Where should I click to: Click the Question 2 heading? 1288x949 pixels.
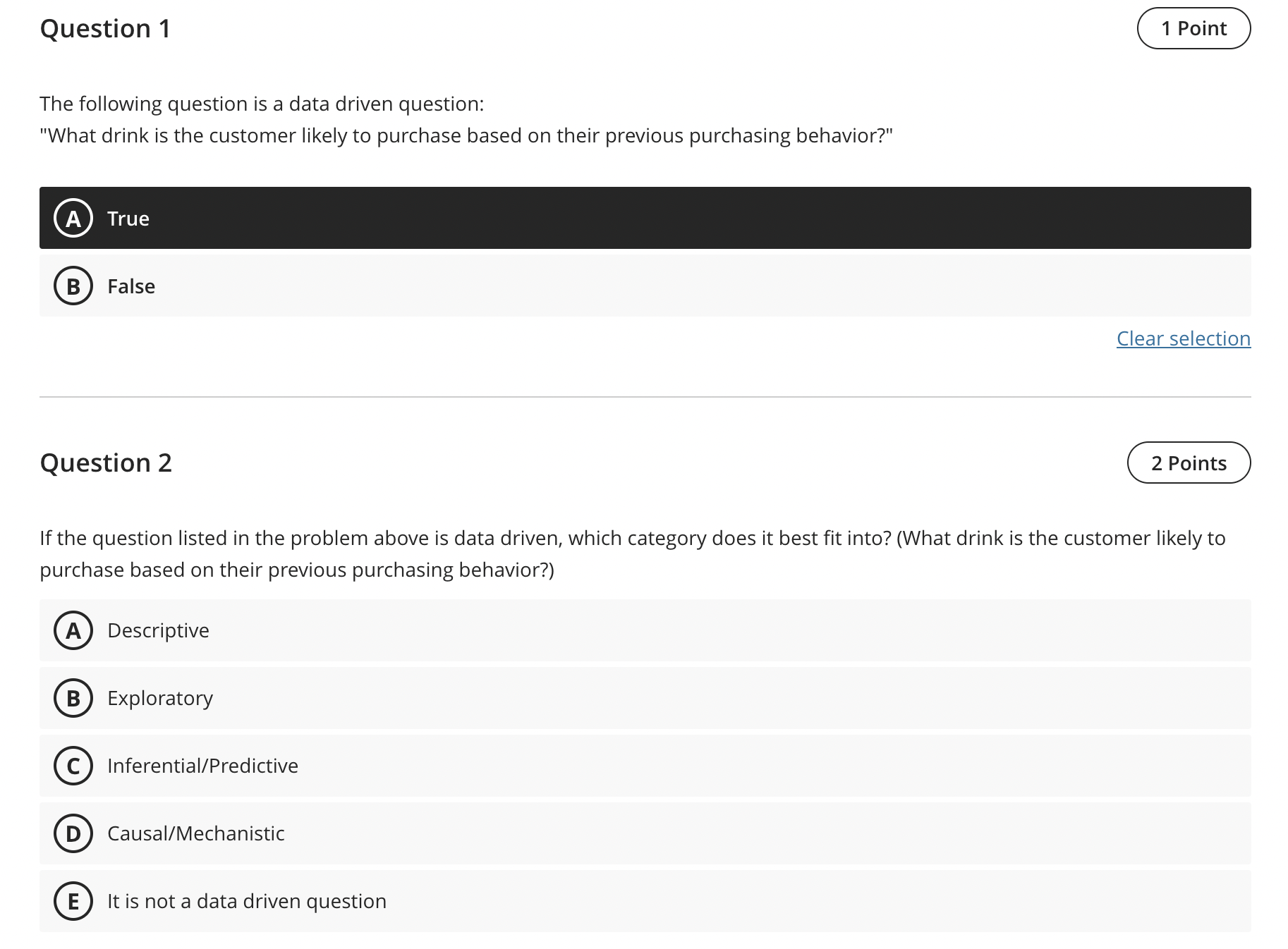(106, 463)
